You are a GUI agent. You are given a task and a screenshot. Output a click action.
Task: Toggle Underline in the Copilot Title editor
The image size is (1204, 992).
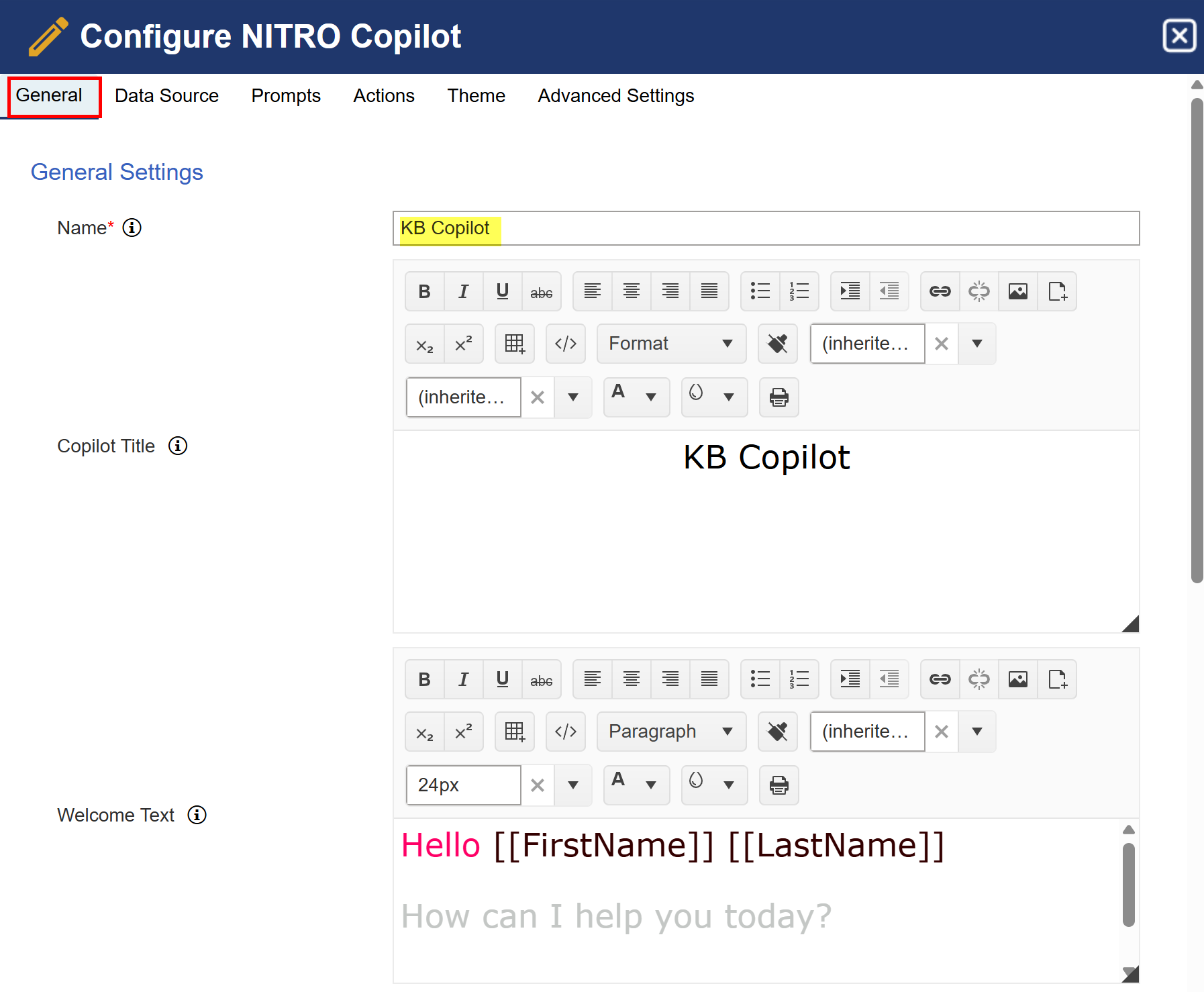click(x=502, y=291)
